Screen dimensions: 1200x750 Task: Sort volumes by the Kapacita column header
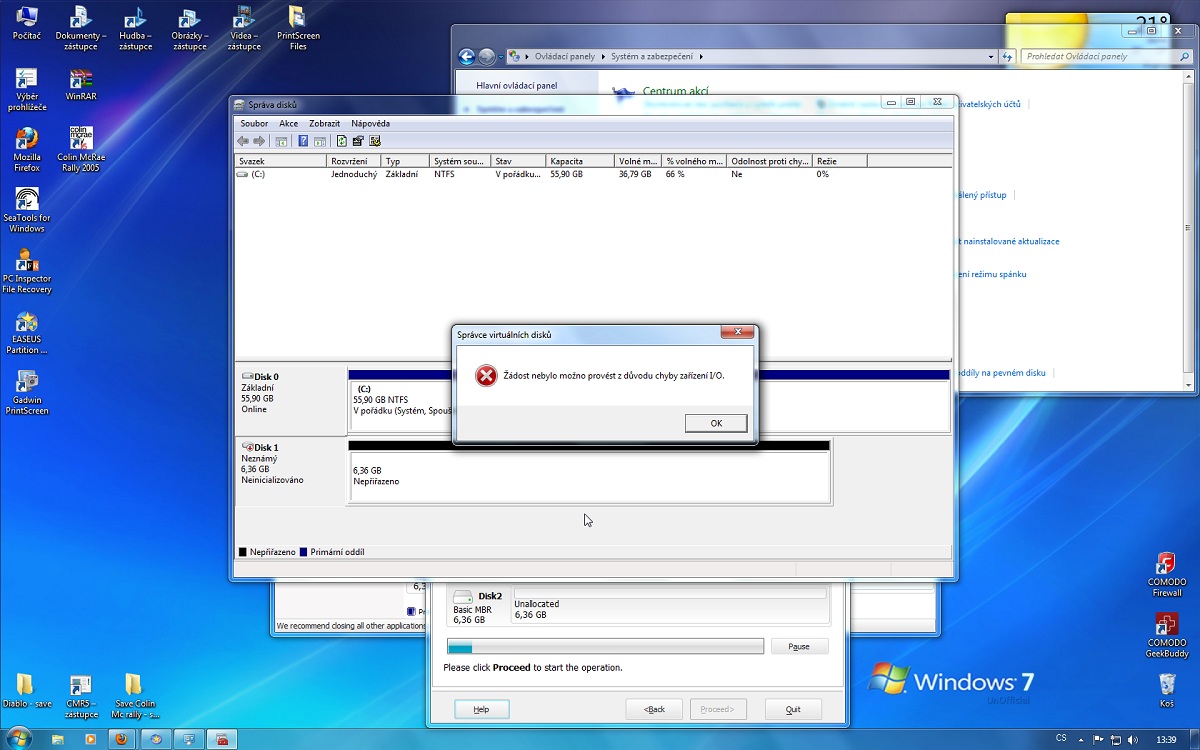(580, 161)
